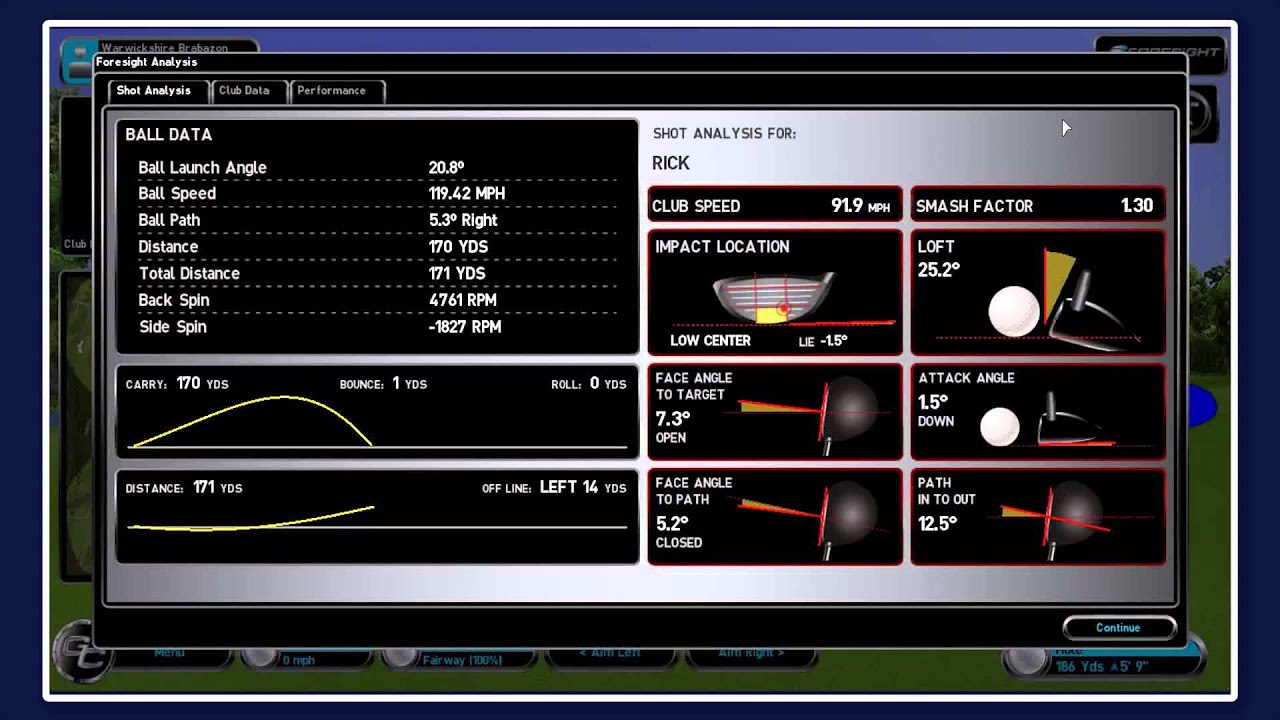Image resolution: width=1280 pixels, height=720 pixels.
Task: Click the Warwickshire Brabazon course label
Action: coord(165,47)
